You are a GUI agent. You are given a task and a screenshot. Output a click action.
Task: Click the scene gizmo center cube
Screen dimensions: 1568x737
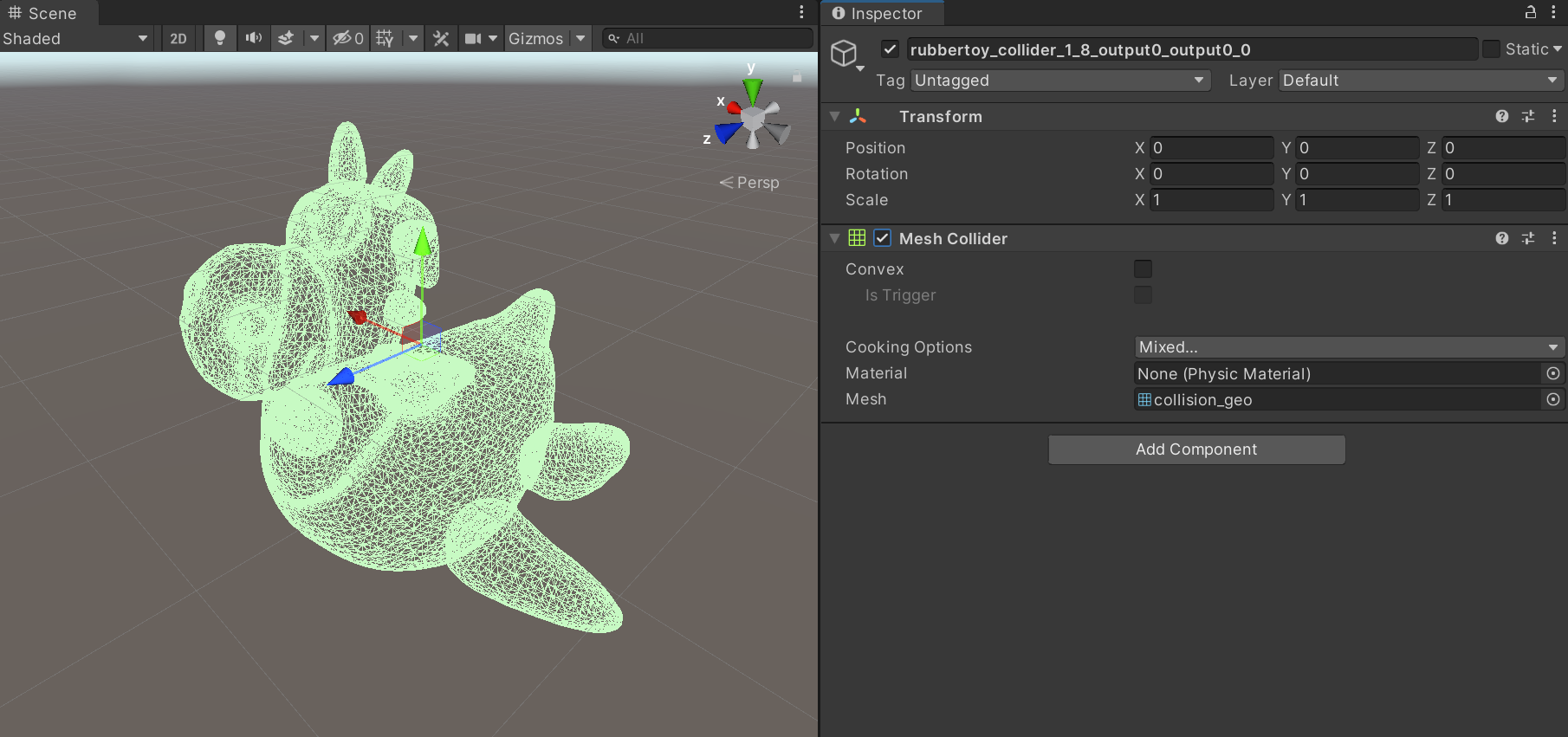[x=754, y=120]
